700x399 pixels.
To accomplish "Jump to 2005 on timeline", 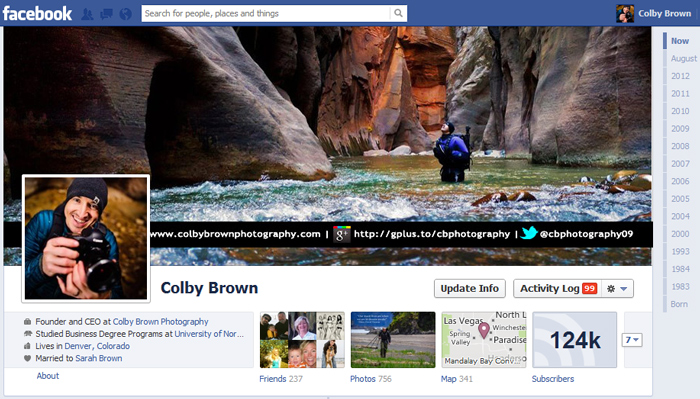I will (x=680, y=199).
